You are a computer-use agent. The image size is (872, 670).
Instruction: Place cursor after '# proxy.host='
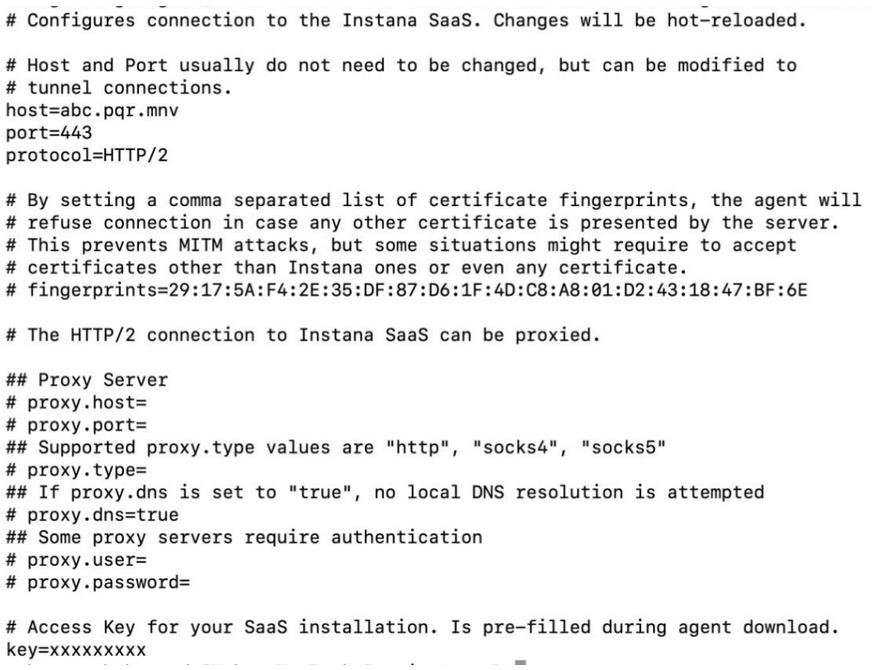[x=147, y=403]
